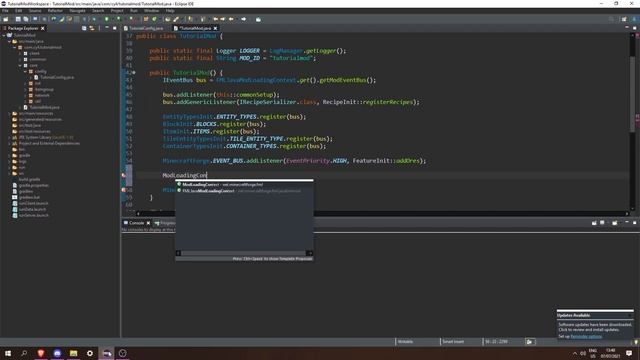Click the Pin Editor toolbar icon

(x=258, y=19)
